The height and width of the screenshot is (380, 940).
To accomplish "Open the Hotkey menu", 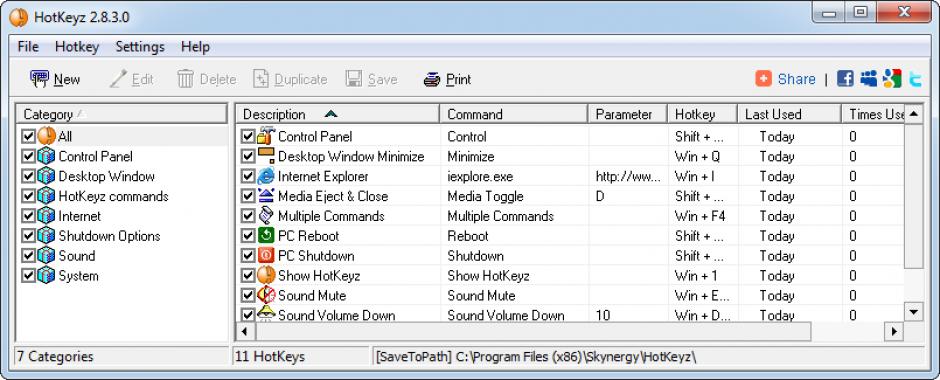I will pyautogui.click(x=77, y=47).
